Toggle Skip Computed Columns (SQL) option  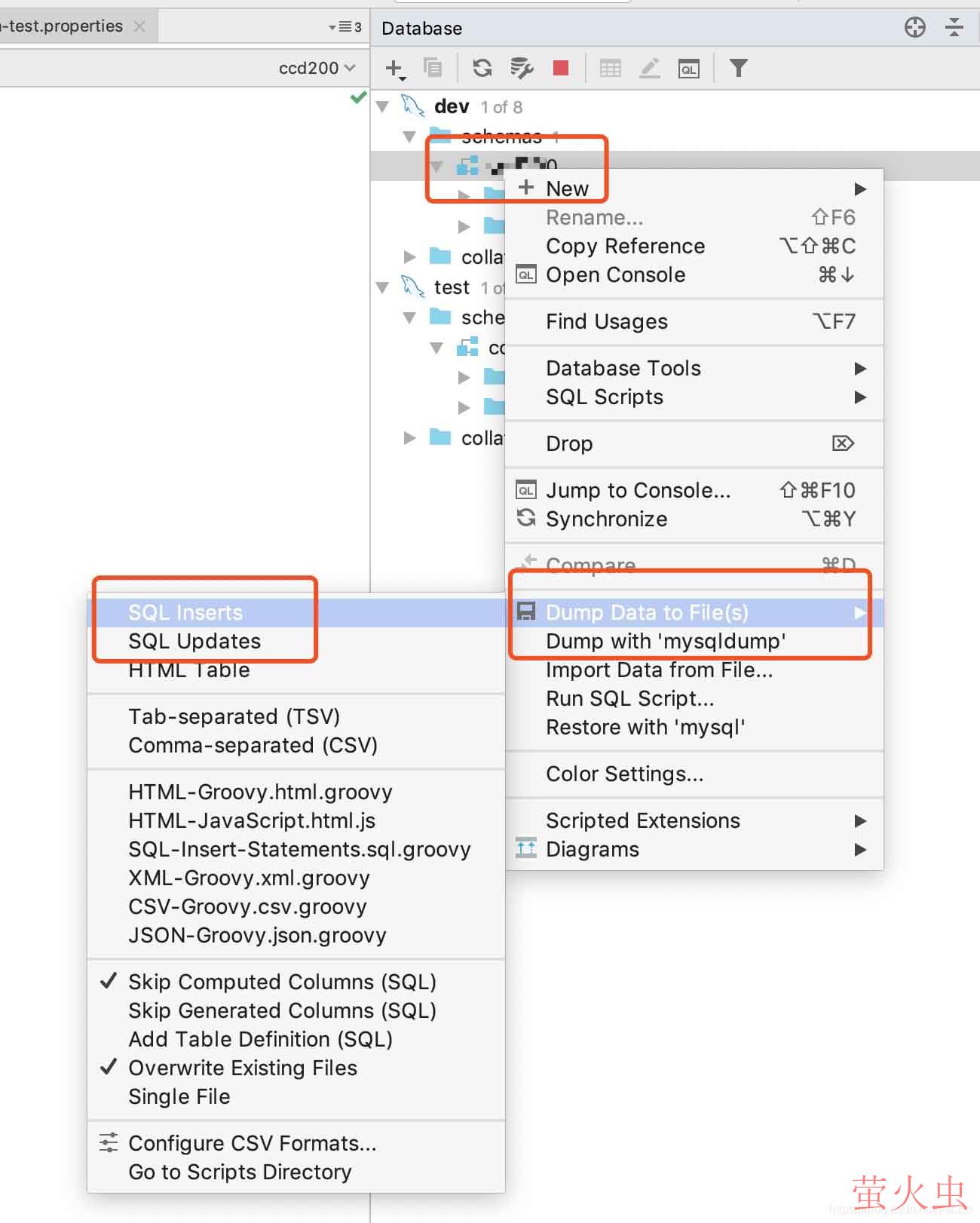pos(296,982)
